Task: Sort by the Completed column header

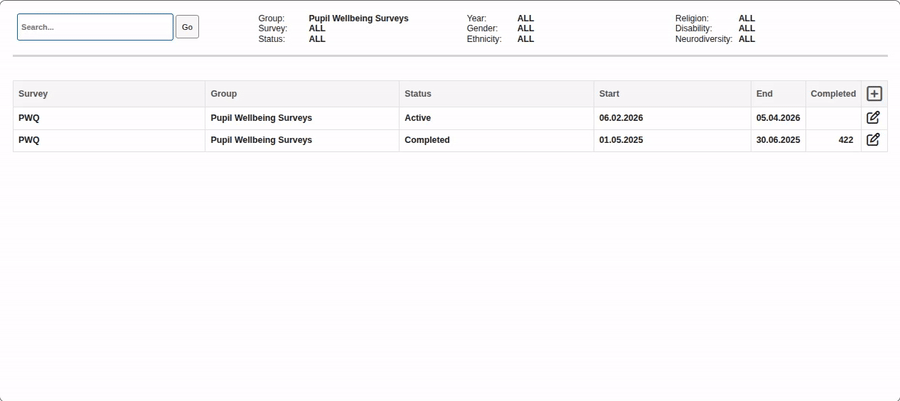Action: (x=833, y=94)
